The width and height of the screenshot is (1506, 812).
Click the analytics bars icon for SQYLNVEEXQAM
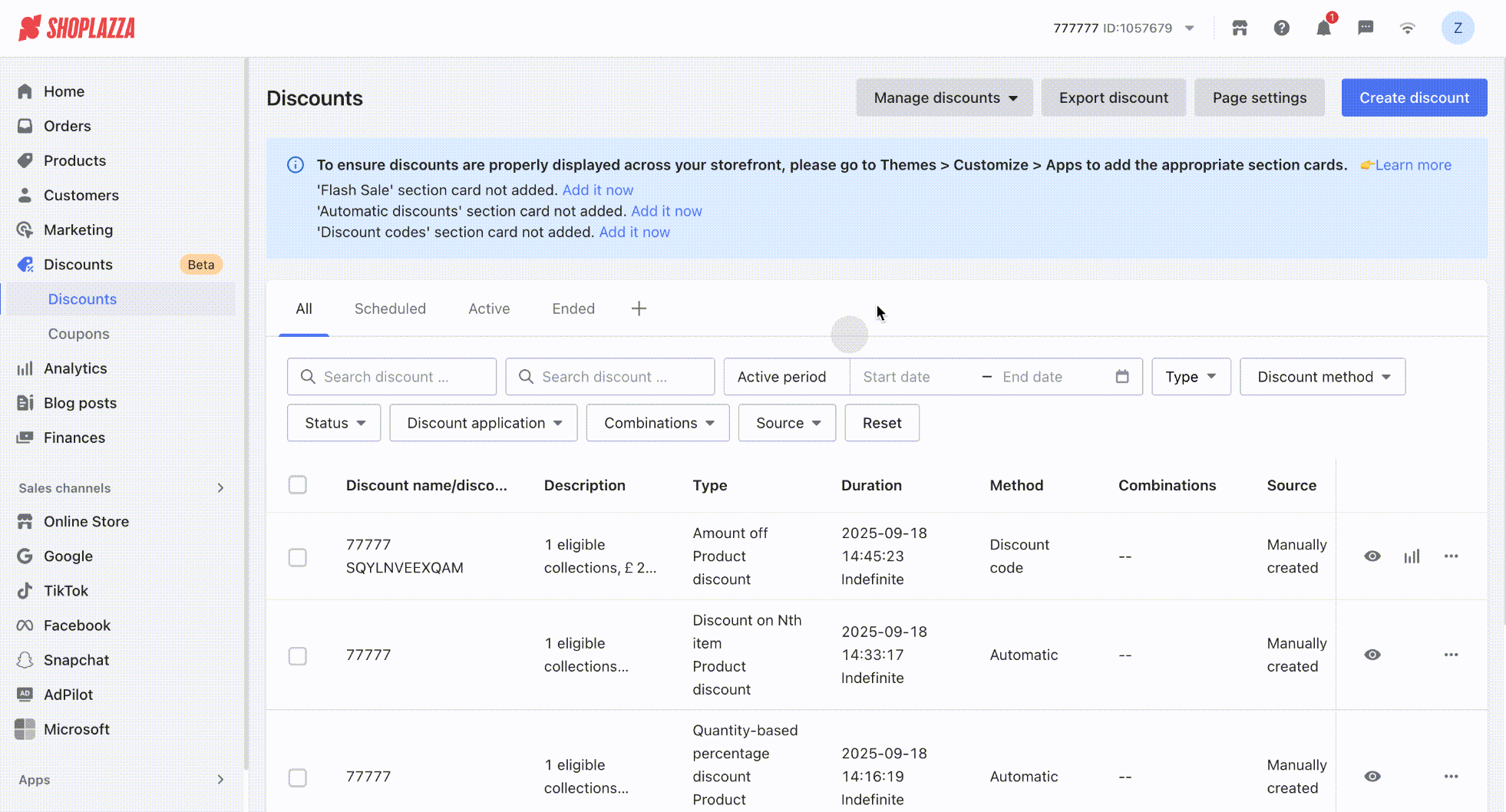(1412, 556)
